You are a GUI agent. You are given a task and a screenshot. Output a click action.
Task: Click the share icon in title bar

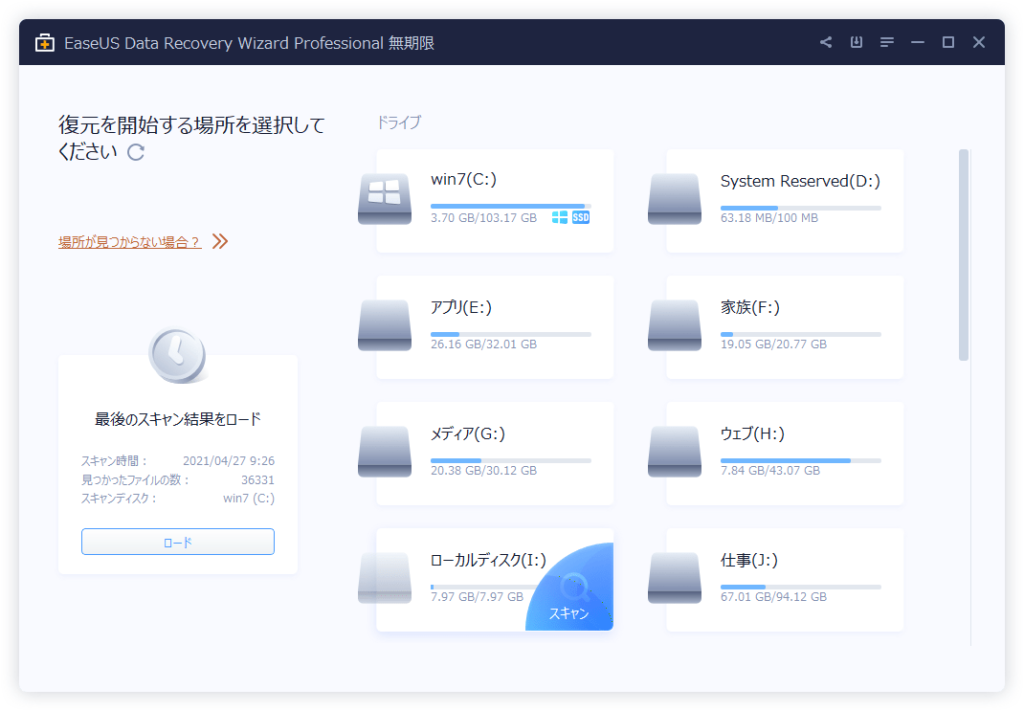(x=825, y=42)
